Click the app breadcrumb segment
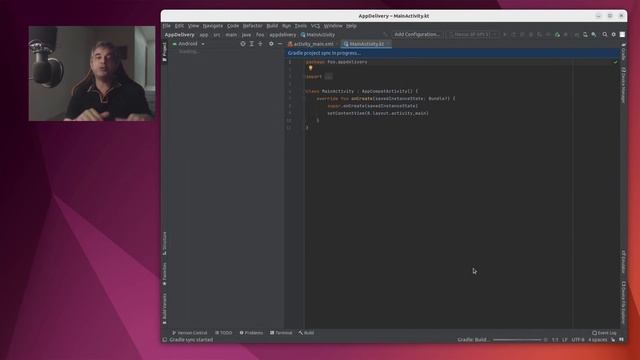This screenshot has height=360, width=640. (204, 35)
